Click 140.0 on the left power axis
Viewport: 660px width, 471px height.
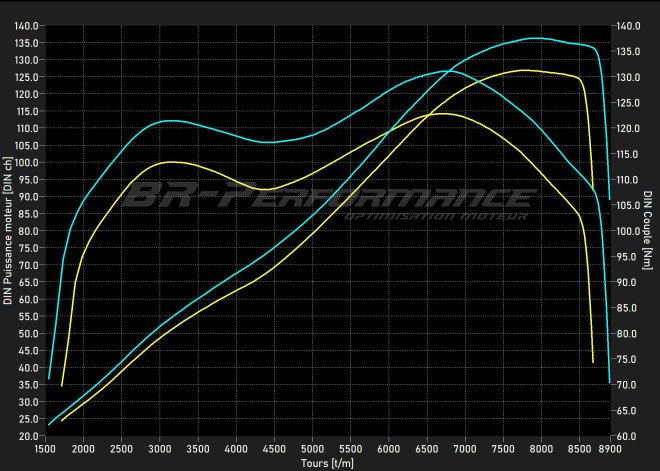click(27, 26)
